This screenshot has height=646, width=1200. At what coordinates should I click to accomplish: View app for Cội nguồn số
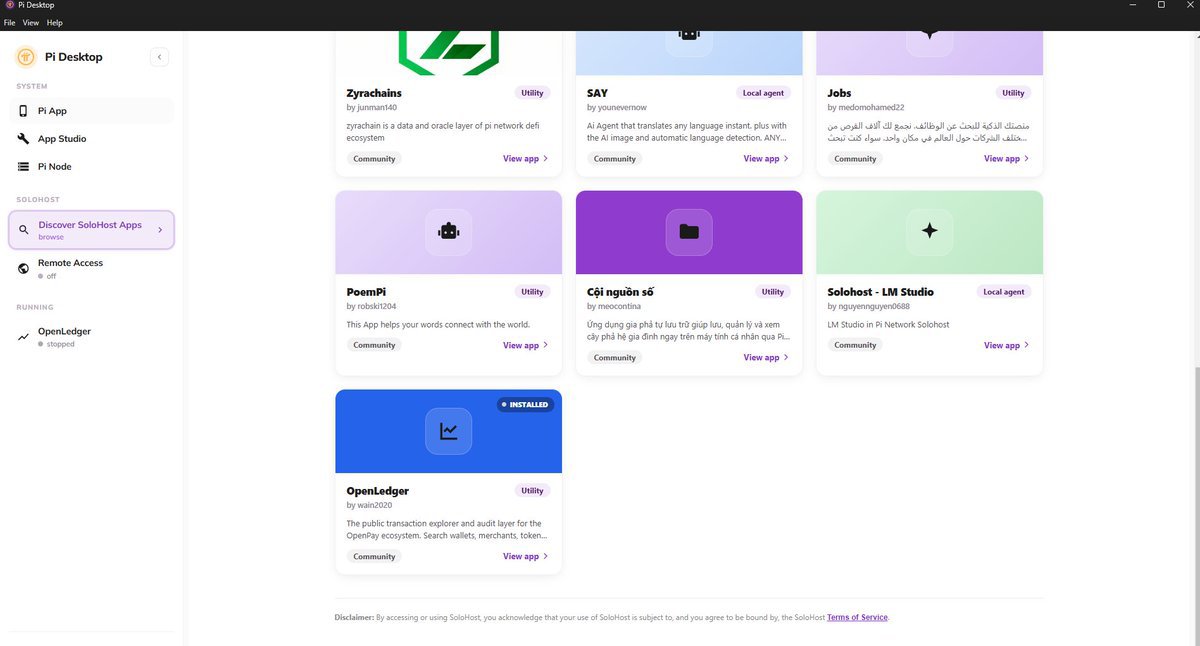pyautogui.click(x=766, y=358)
